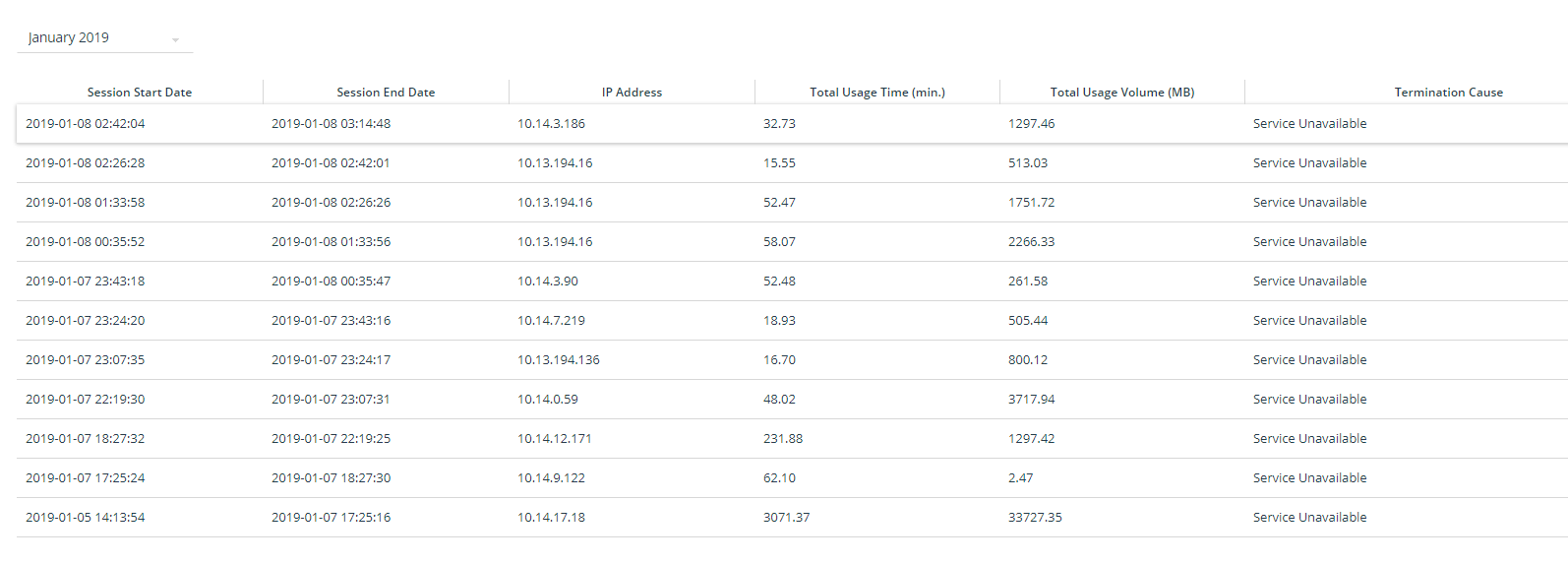
Task: Sort by Total Usage Time (min.) header
Action: pyautogui.click(x=877, y=93)
